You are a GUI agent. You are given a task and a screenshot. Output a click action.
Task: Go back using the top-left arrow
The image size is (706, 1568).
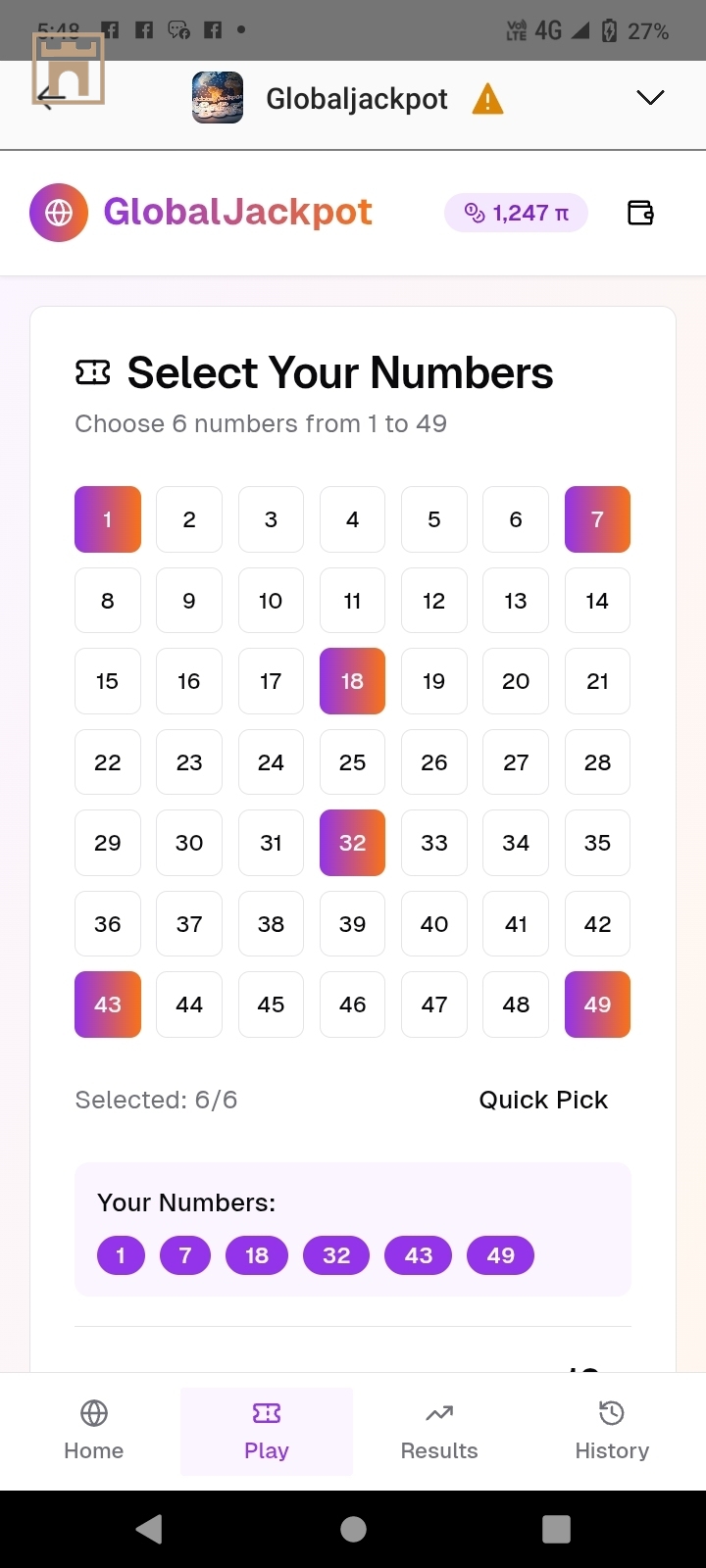point(51,96)
